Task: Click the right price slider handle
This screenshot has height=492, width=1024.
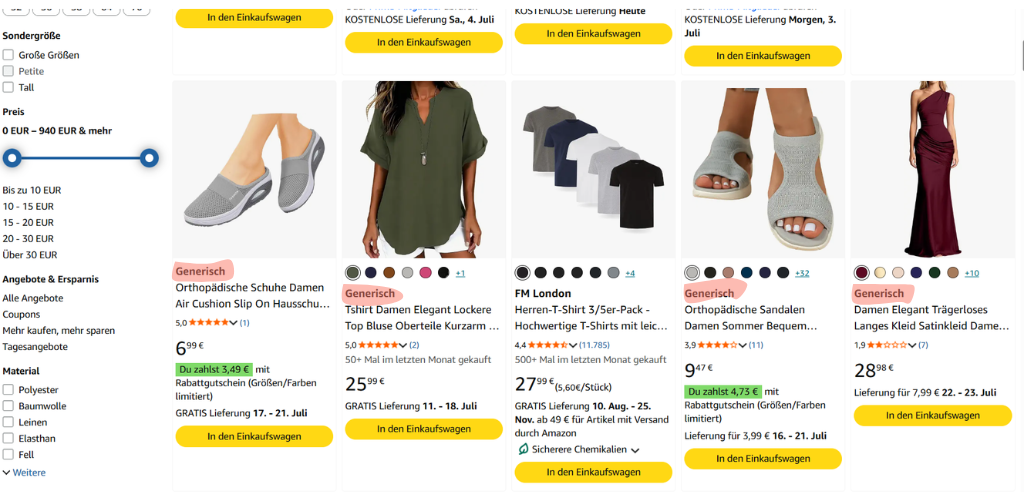Action: tap(150, 157)
